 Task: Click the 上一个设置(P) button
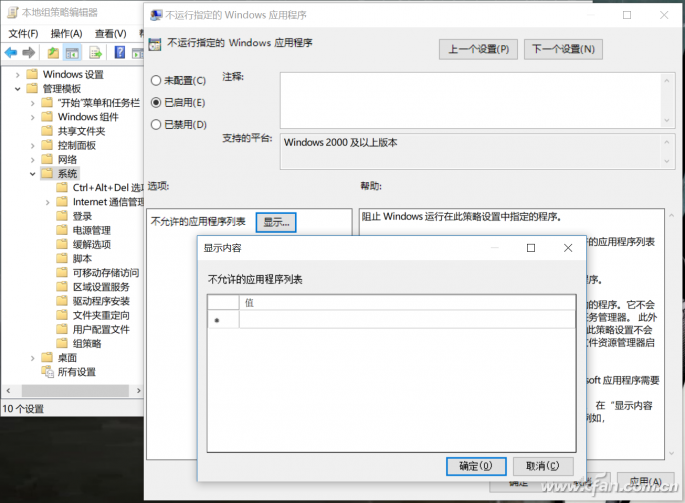(x=478, y=49)
